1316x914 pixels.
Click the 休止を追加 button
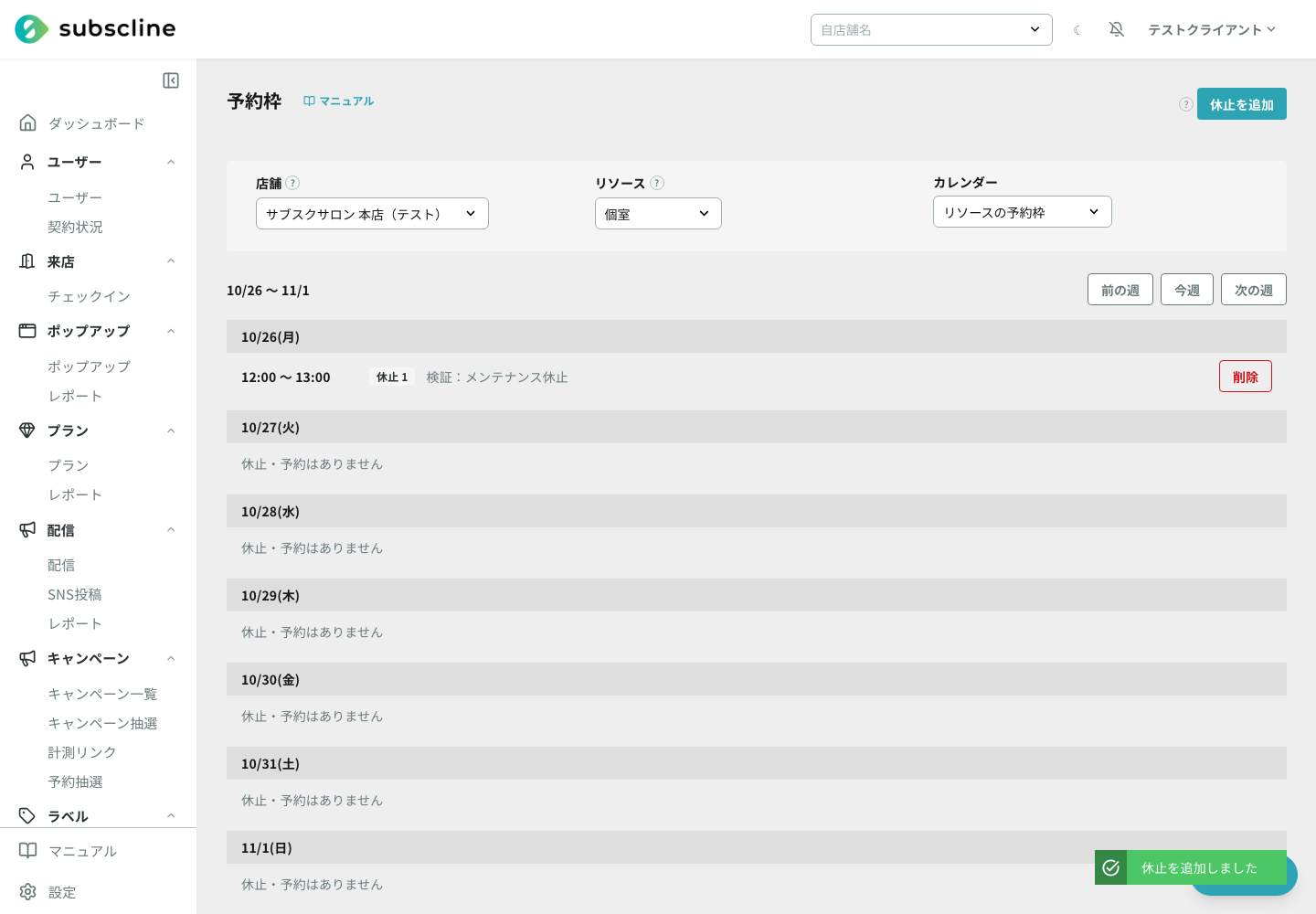click(x=1242, y=104)
